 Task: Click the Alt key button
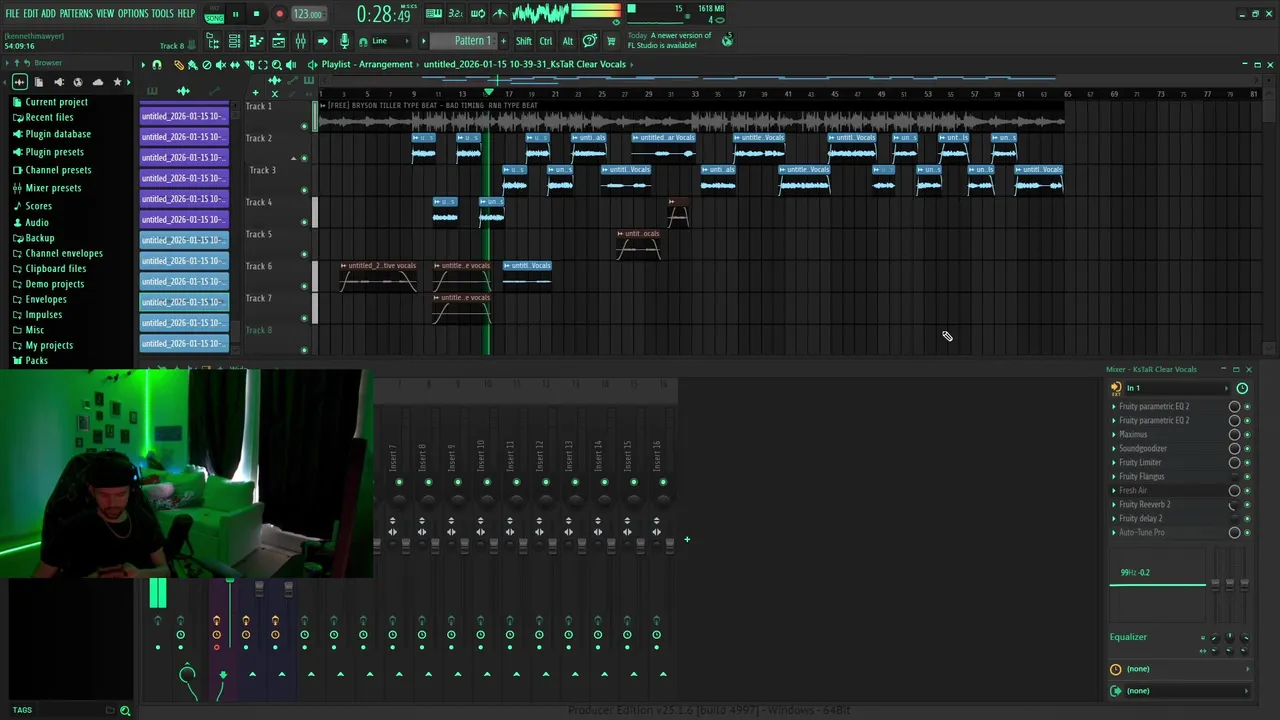click(x=567, y=41)
